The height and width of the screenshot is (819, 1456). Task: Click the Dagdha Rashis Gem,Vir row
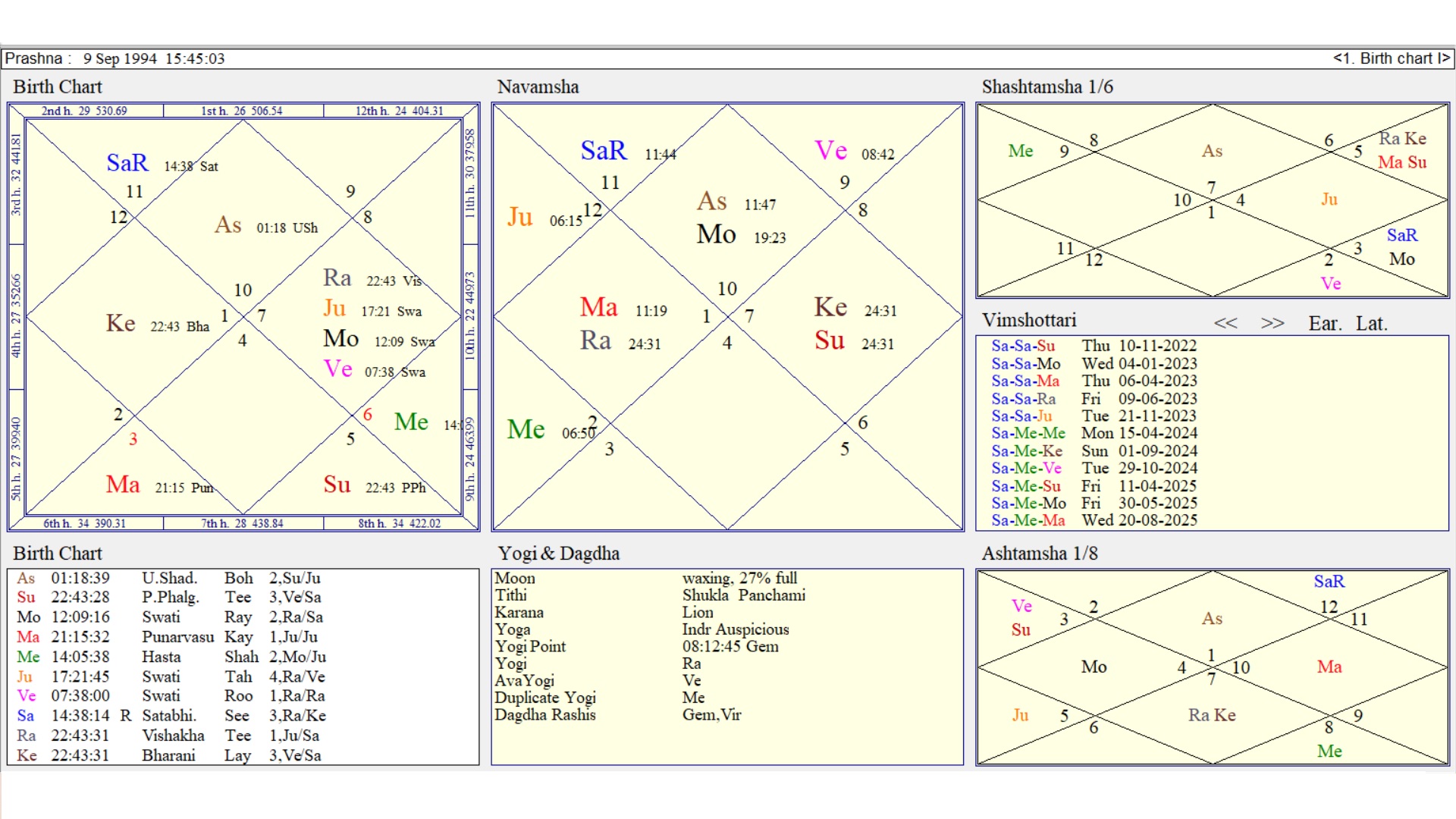[x=618, y=715]
